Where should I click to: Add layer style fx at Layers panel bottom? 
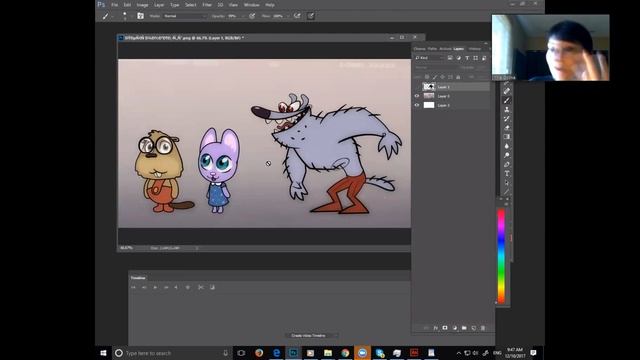[x=436, y=328]
